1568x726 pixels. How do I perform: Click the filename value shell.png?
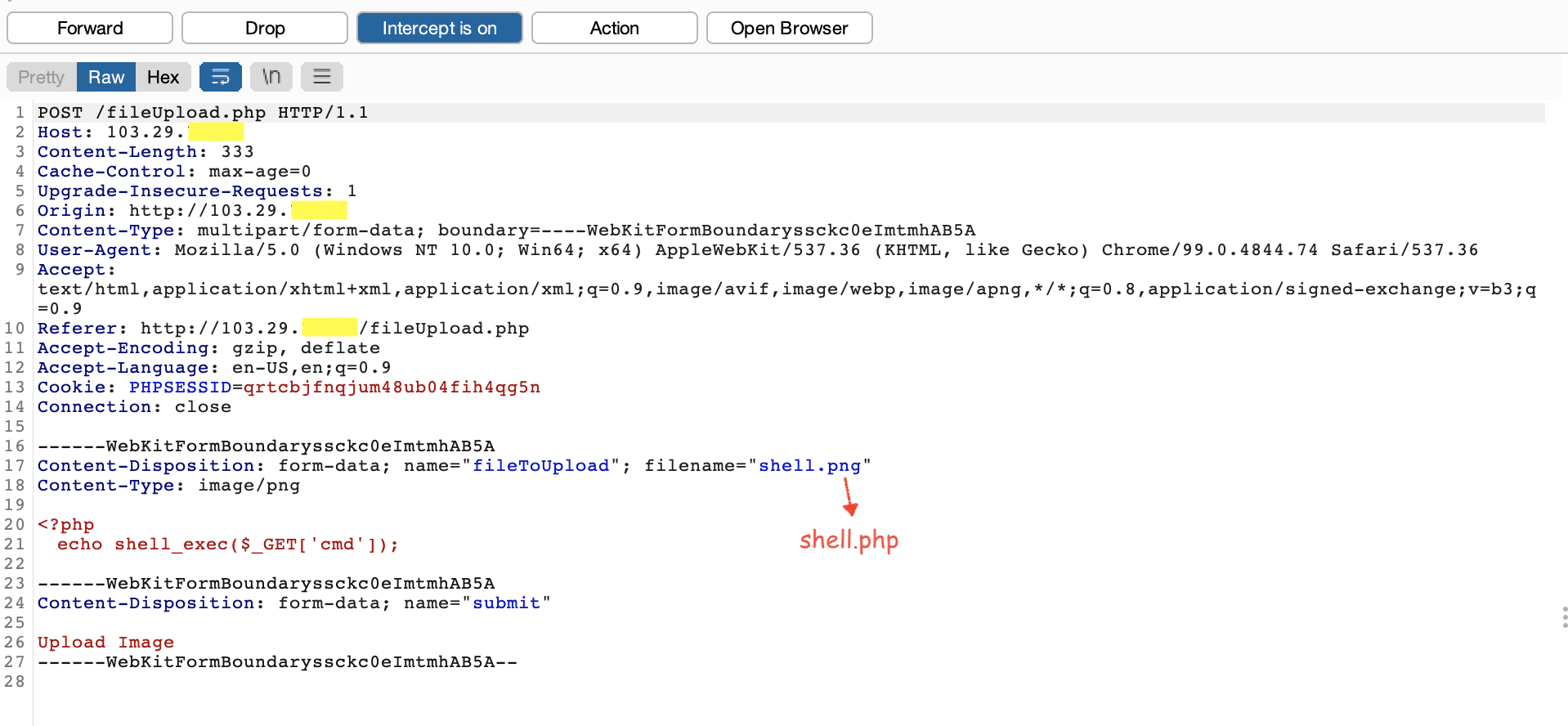coord(809,465)
